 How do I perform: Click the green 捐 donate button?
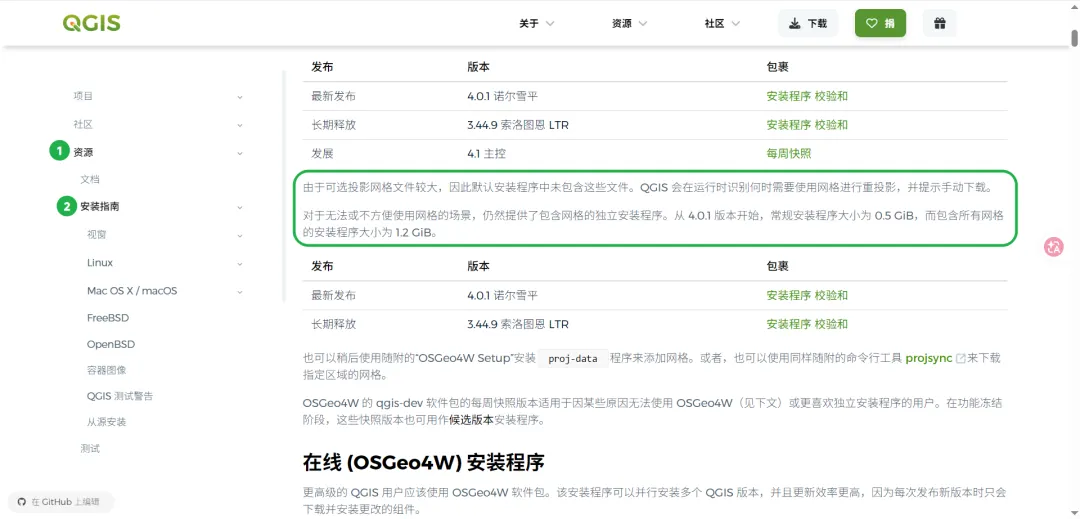coord(880,23)
